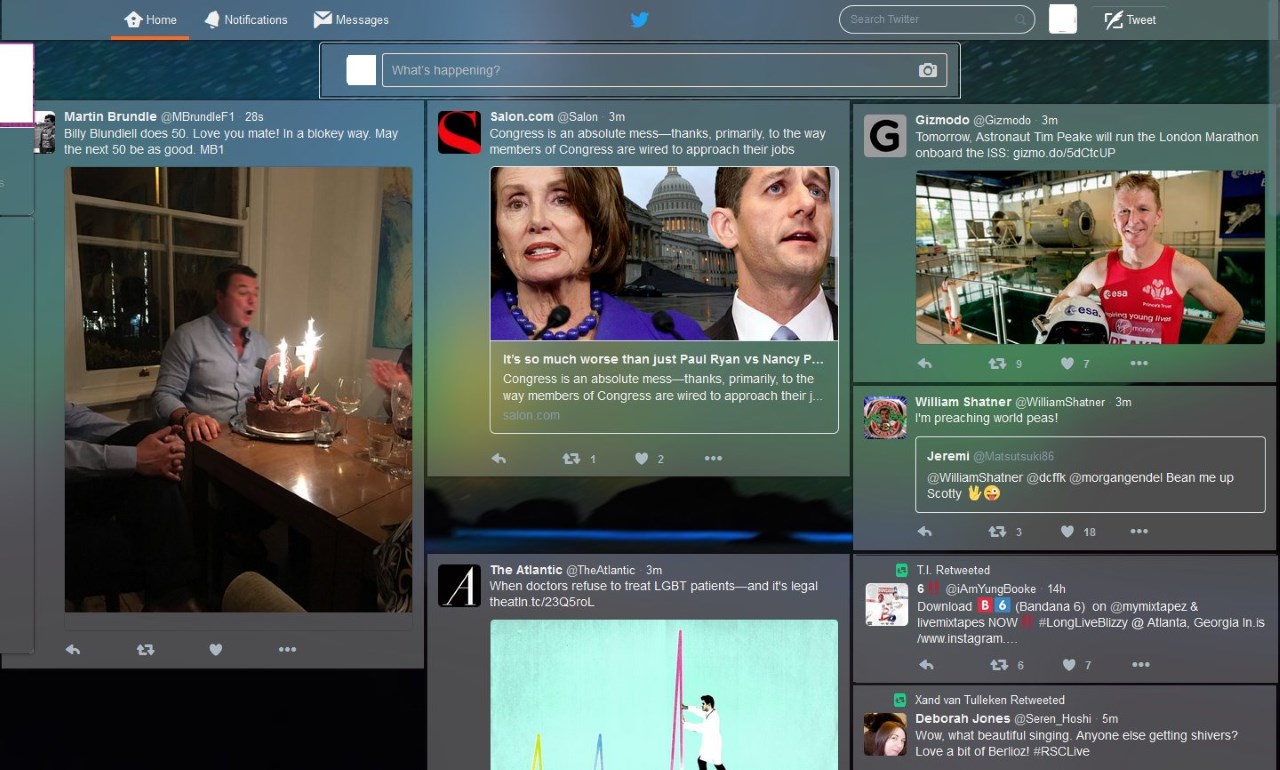The height and width of the screenshot is (770, 1280).
Task: Click the Search Twitter field
Action: pyautogui.click(x=936, y=19)
